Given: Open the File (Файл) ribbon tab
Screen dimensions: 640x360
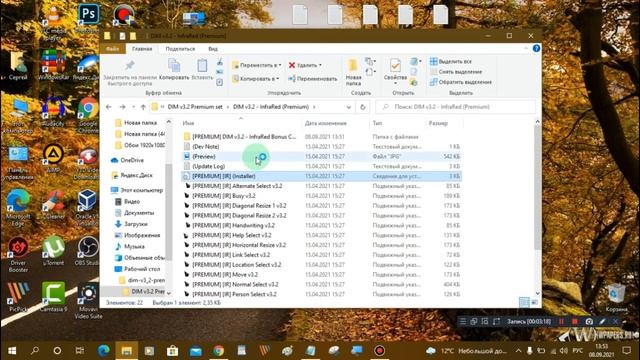Looking at the screenshot, I should coord(113,49).
